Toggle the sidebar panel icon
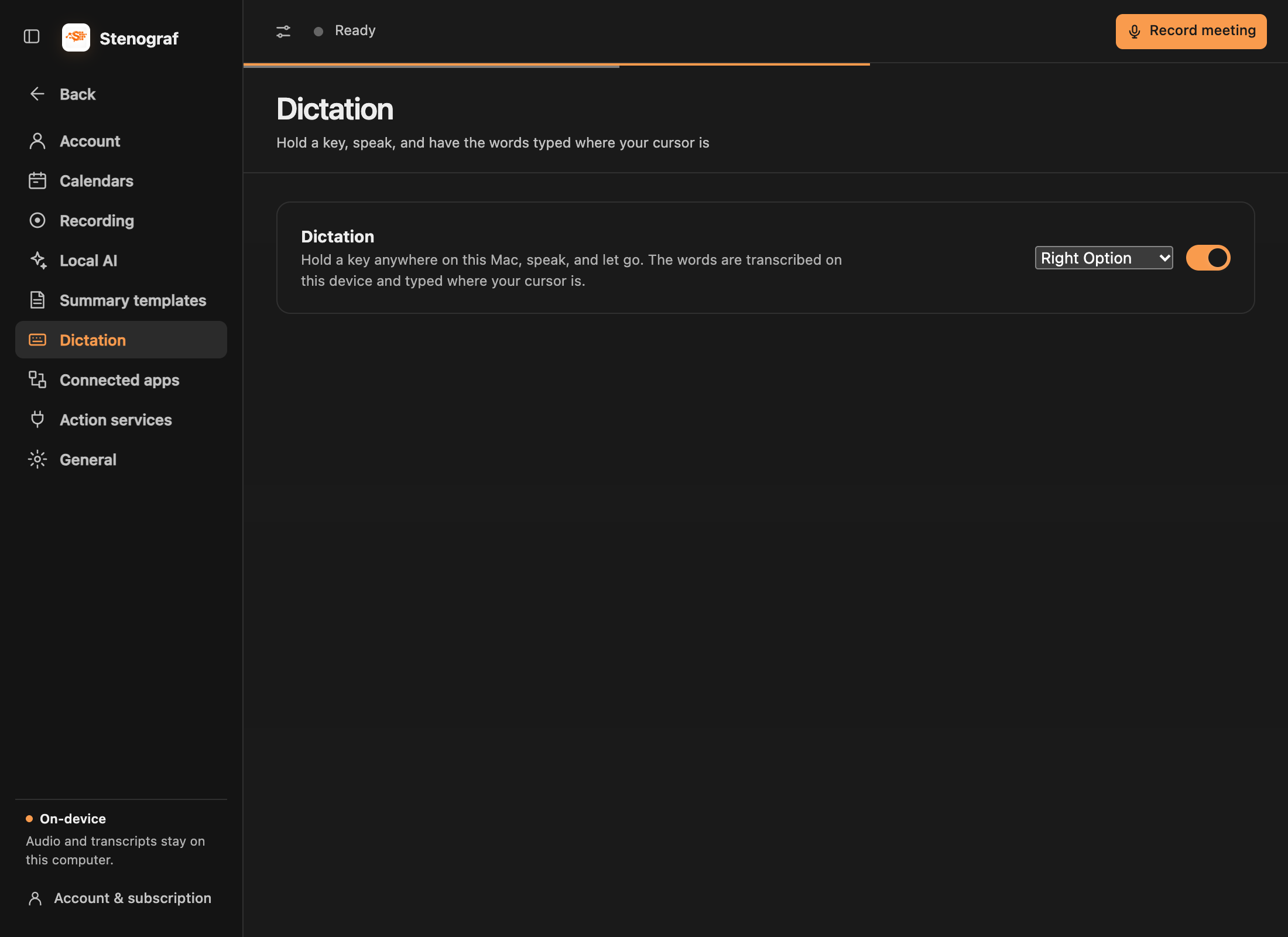1288x937 pixels. [32, 37]
